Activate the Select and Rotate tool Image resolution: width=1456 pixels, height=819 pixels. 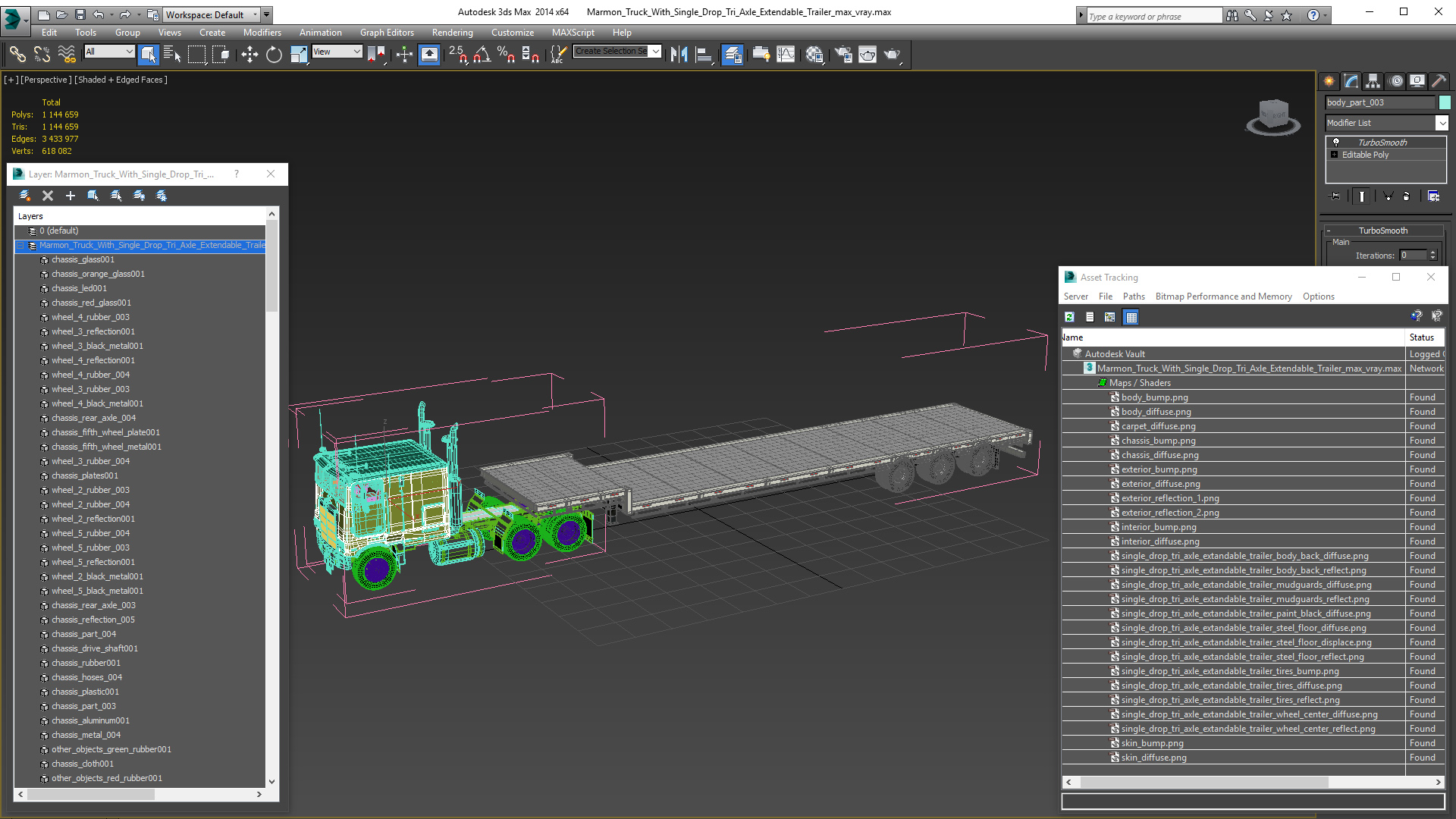tap(274, 54)
